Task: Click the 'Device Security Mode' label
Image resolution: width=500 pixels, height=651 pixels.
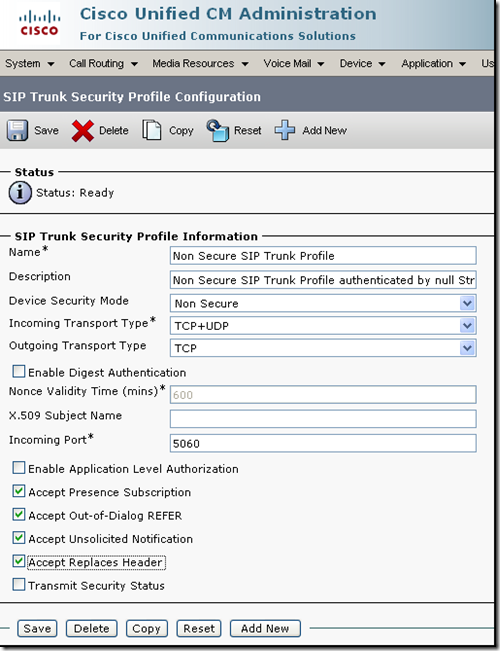Action: [x=69, y=301]
